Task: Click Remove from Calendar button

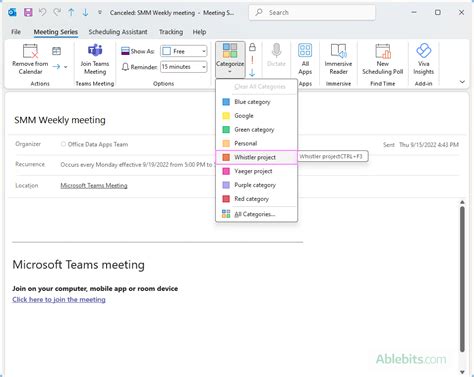Action: [30, 59]
